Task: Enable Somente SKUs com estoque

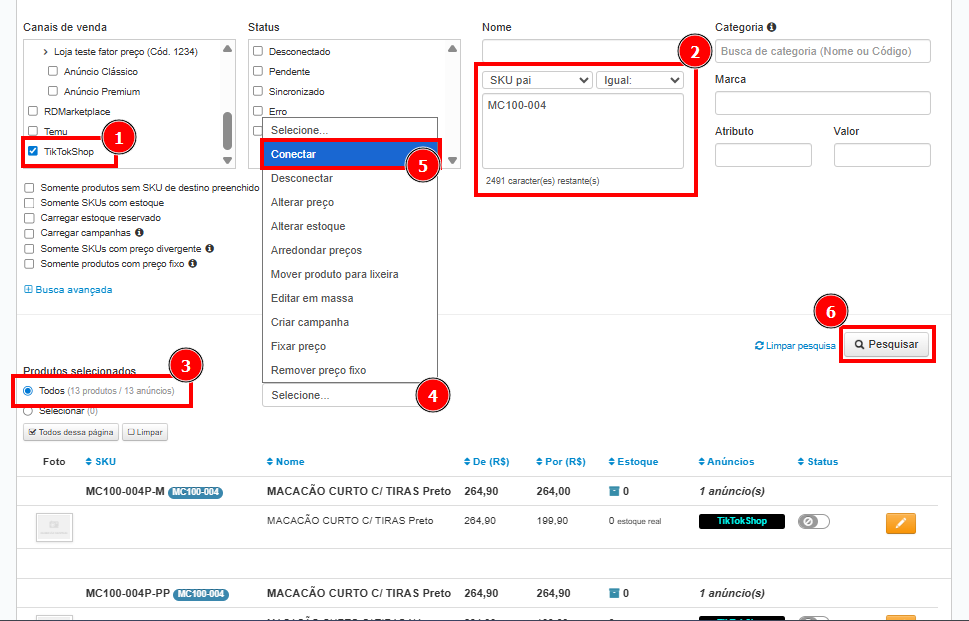Action: (x=29, y=203)
